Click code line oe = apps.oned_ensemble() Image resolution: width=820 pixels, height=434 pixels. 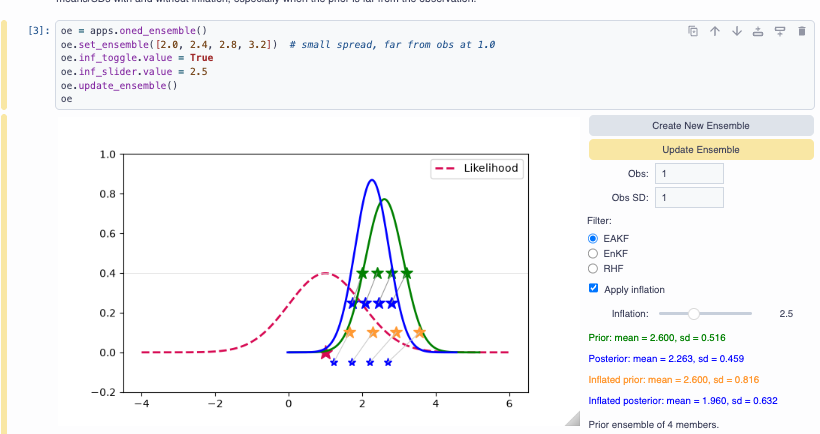point(134,31)
